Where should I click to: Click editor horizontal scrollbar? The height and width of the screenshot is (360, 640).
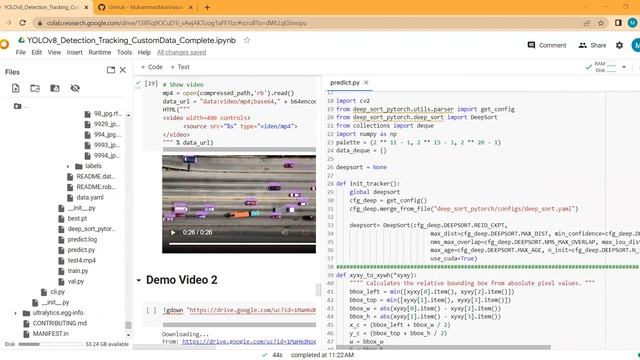pos(442,347)
